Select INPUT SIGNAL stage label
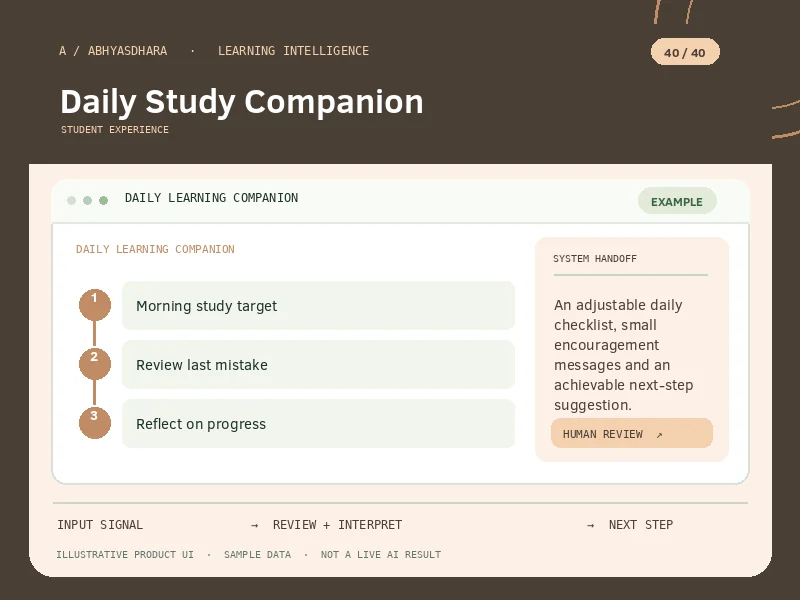 click(x=100, y=524)
